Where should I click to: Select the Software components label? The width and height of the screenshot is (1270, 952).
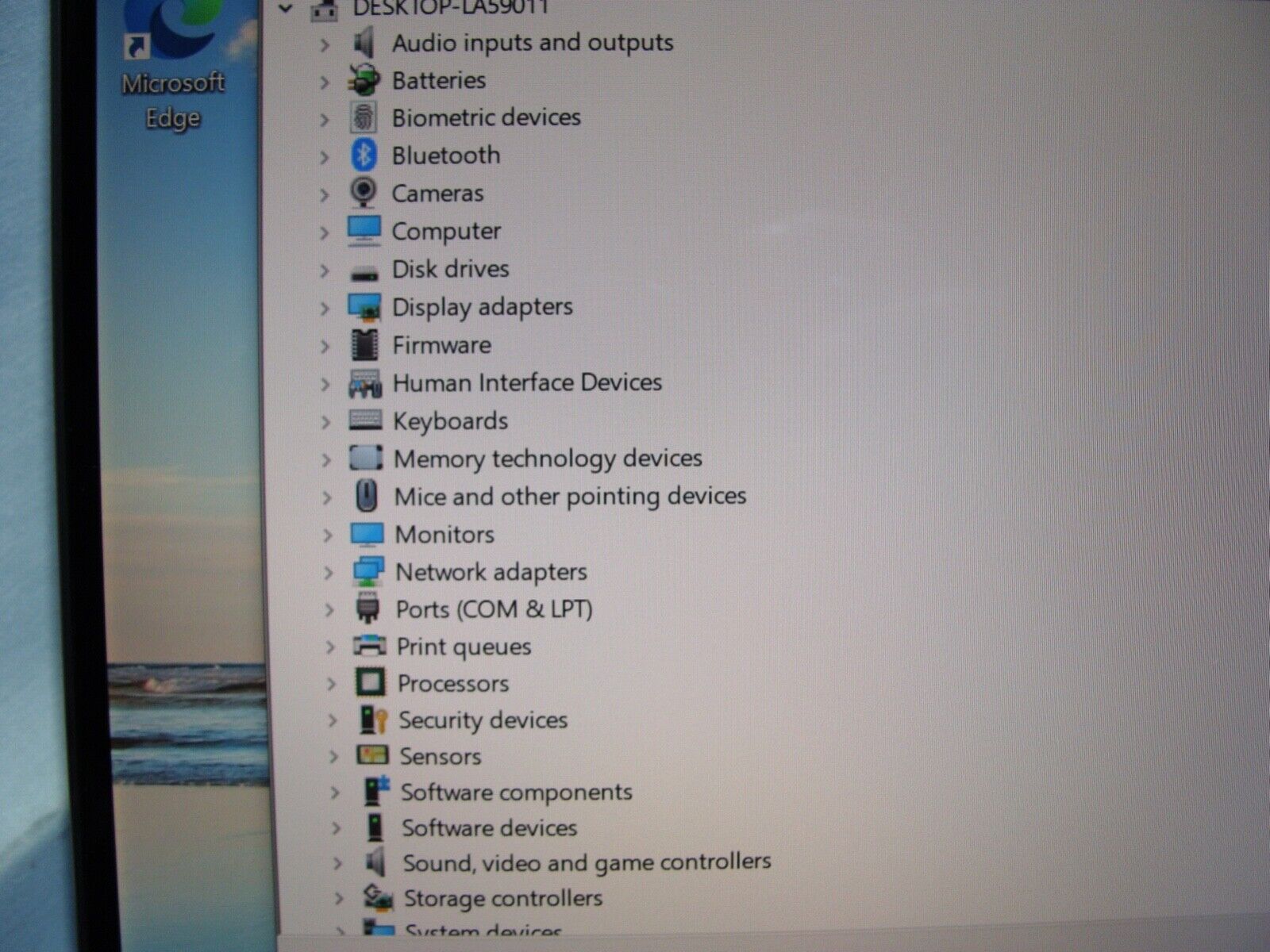tap(516, 793)
